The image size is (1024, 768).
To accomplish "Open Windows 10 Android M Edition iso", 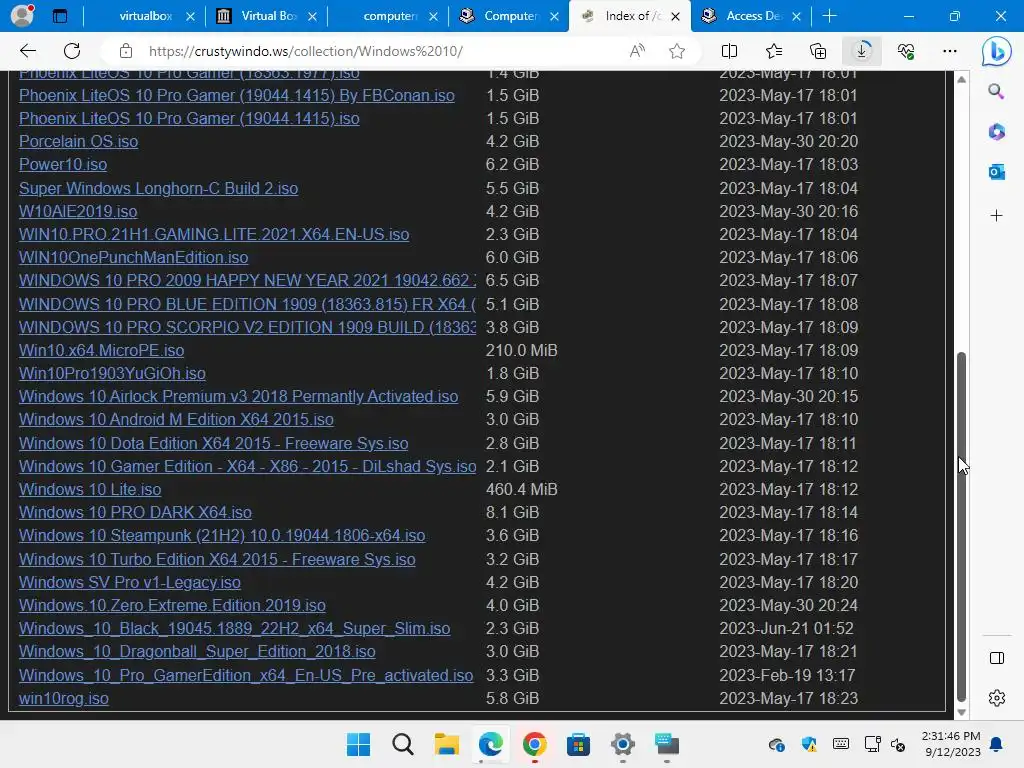I will 176,419.
